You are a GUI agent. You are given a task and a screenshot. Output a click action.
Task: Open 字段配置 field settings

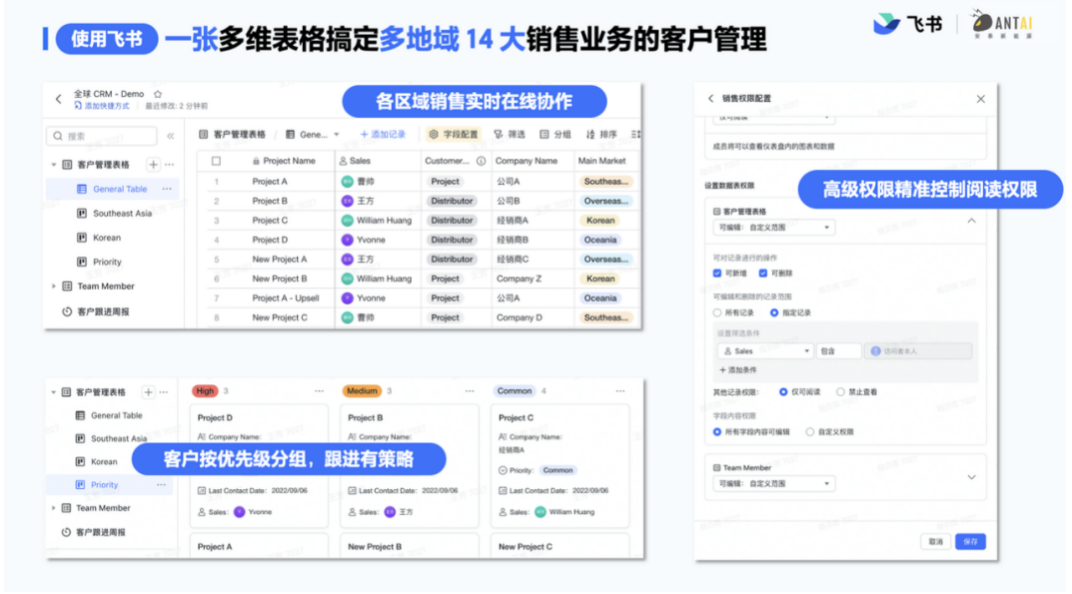coord(454,135)
